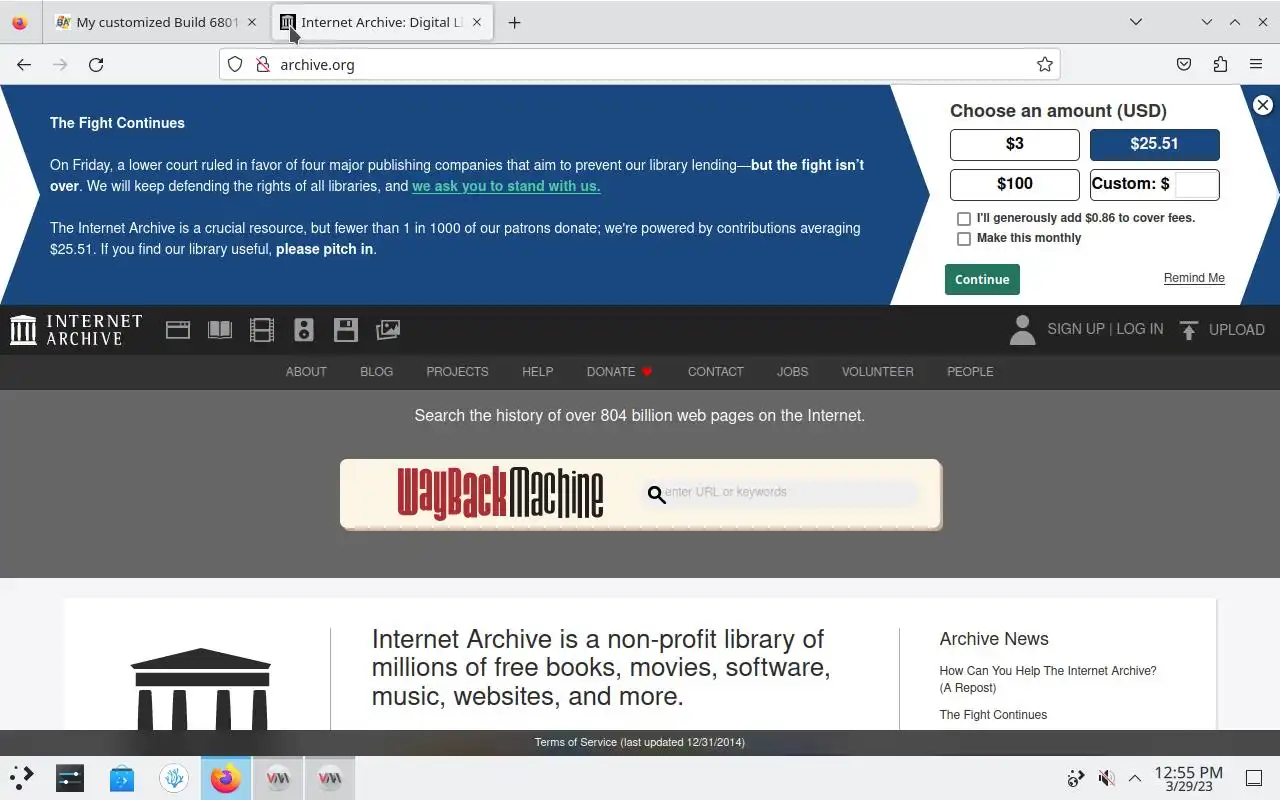Go back to previous page

[x=24, y=64]
